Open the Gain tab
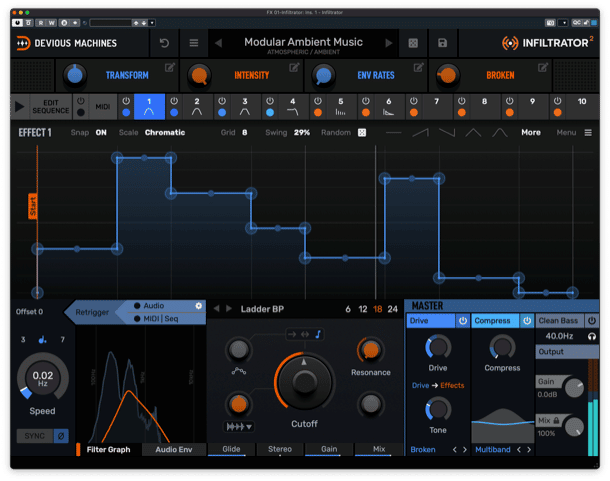The height and width of the screenshot is (481, 610). [x=329, y=449]
